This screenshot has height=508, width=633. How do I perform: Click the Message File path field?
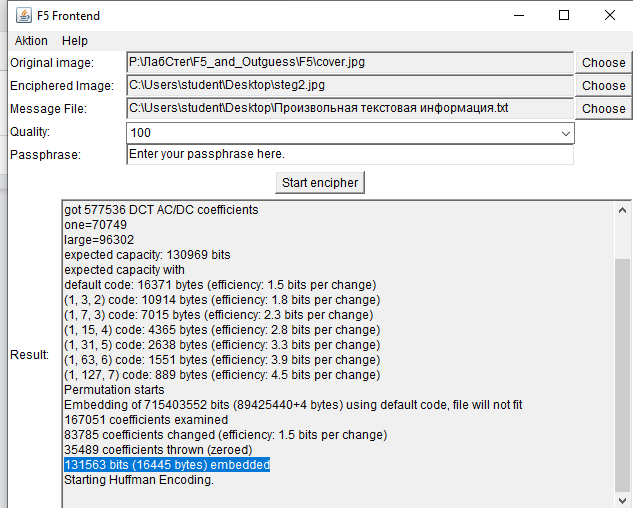[x=350, y=109]
